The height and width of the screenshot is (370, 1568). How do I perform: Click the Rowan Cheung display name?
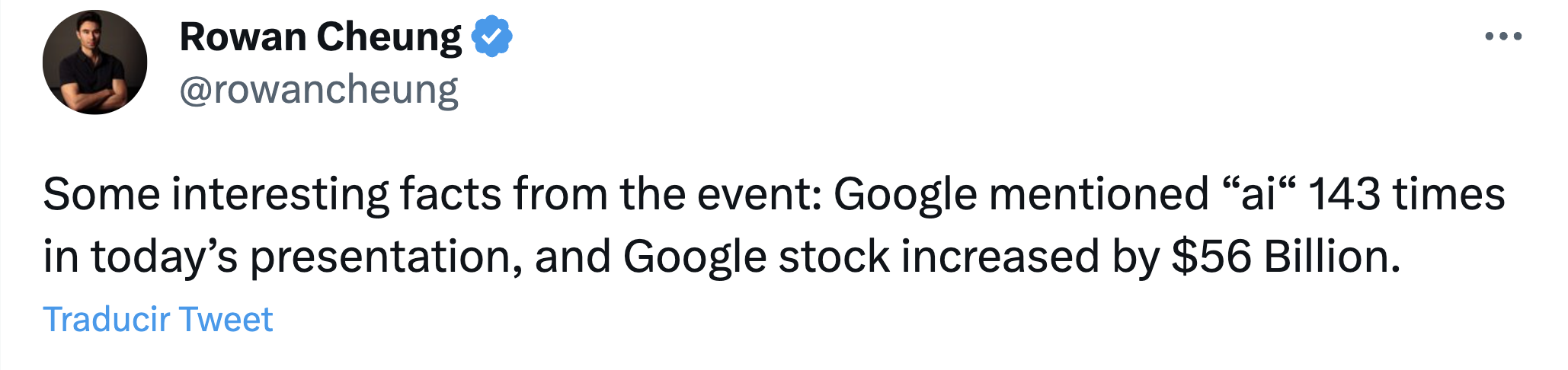click(320, 37)
